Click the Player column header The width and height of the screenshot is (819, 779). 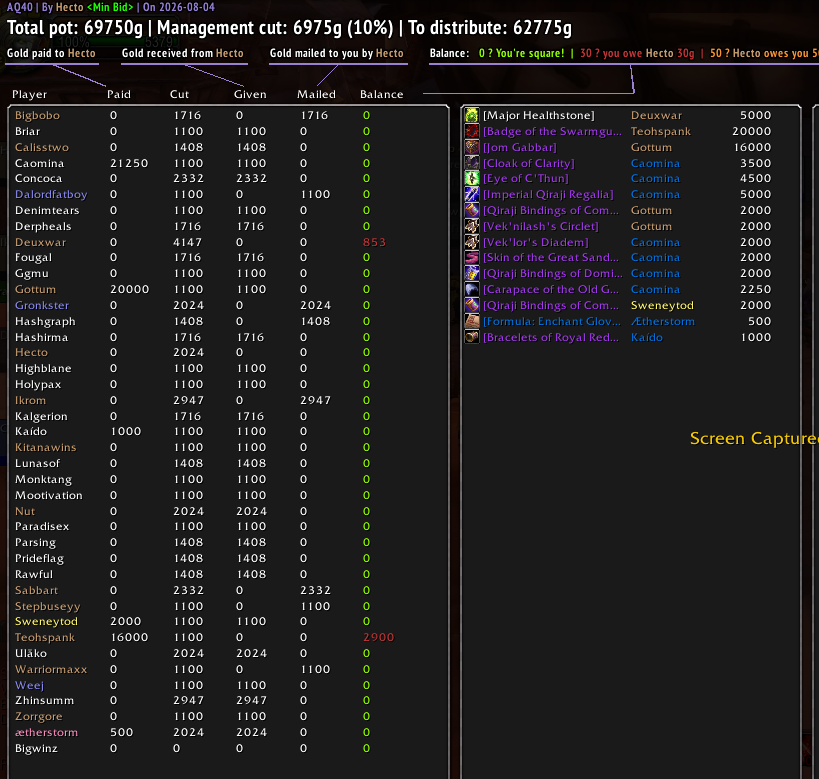coord(29,95)
